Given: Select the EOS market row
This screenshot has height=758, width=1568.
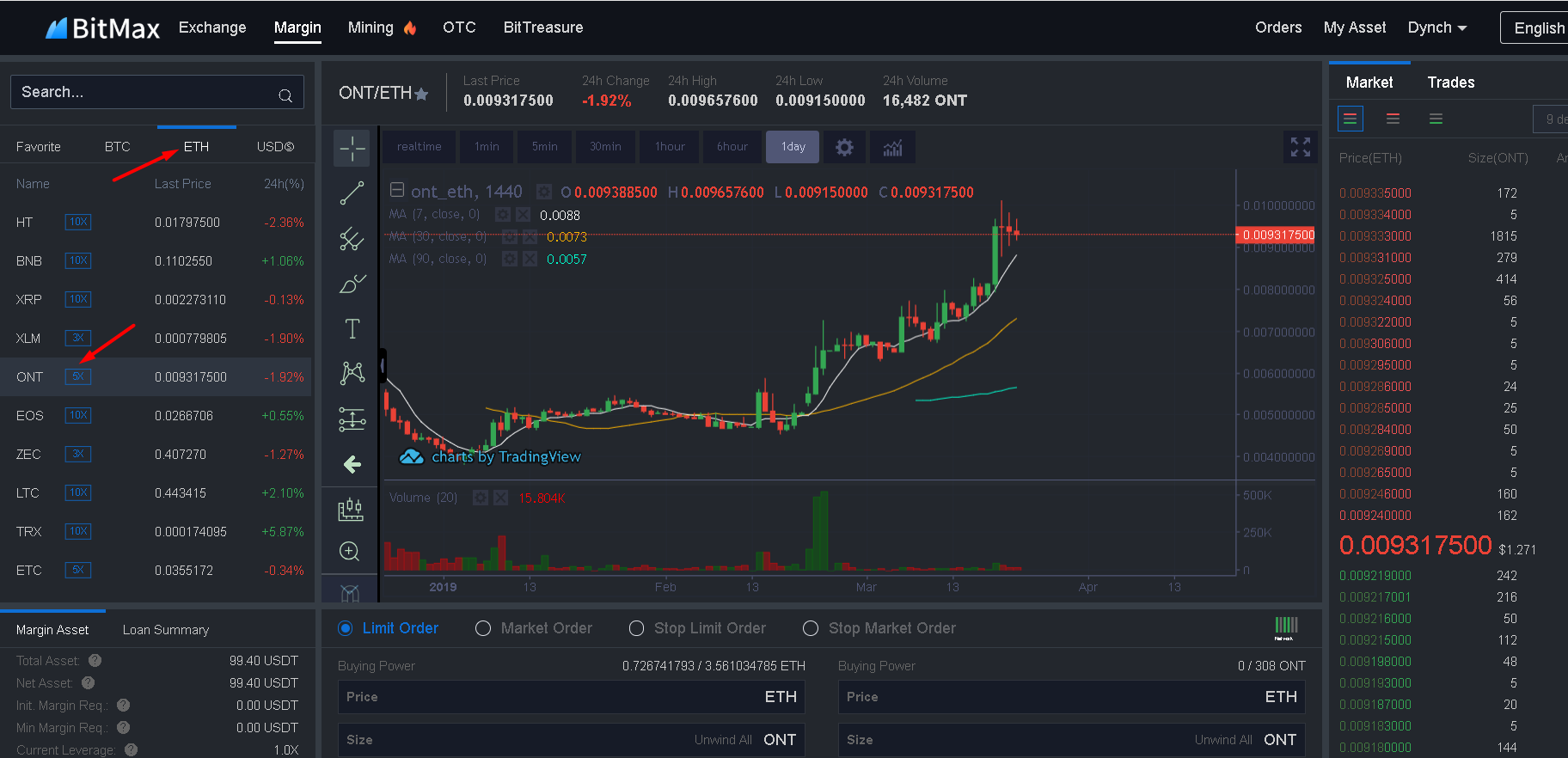Looking at the screenshot, I should tap(156, 416).
